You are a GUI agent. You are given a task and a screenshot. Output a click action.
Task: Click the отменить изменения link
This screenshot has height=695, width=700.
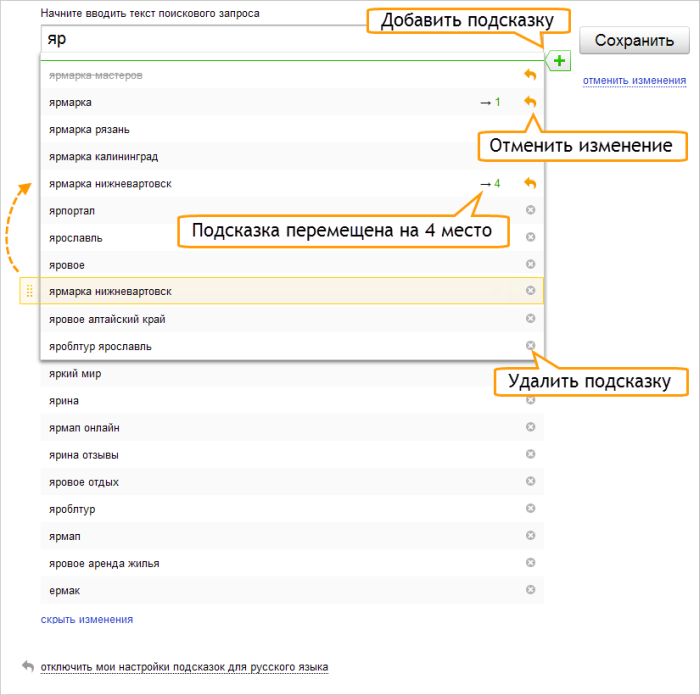pos(634,80)
